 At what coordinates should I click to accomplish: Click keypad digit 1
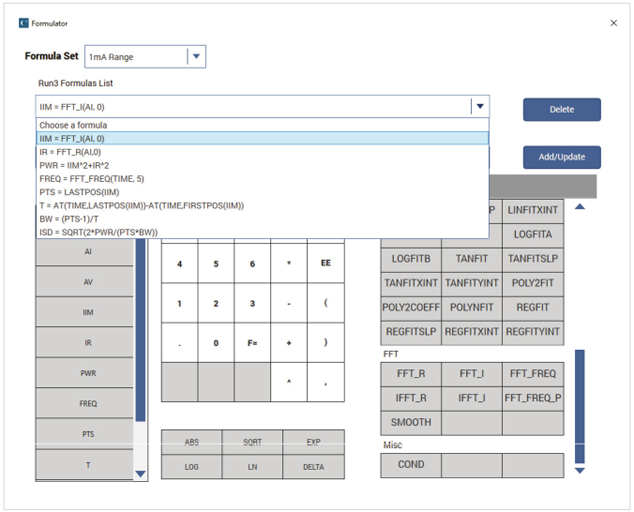click(180, 303)
